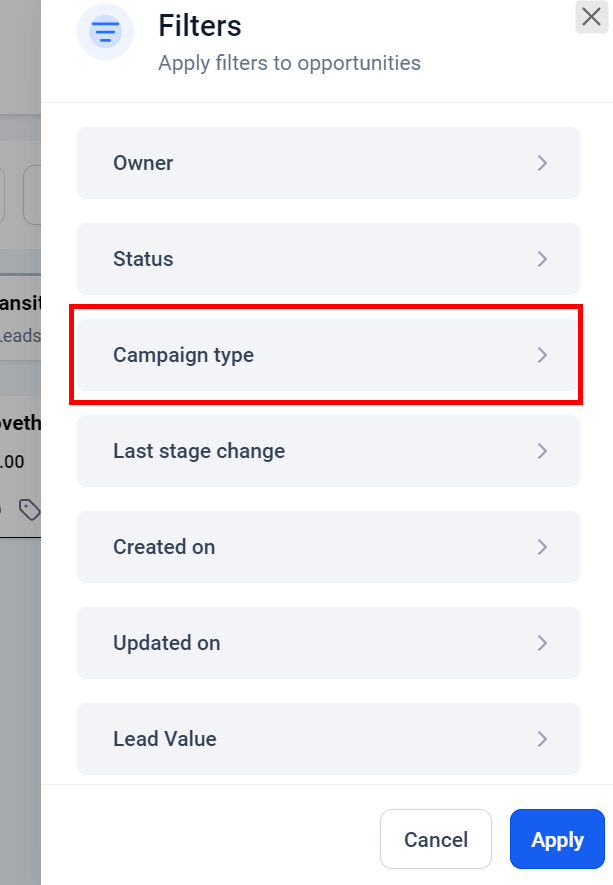This screenshot has height=885, width=613.
Task: Close the Filters panel with X
Action: 590,16
